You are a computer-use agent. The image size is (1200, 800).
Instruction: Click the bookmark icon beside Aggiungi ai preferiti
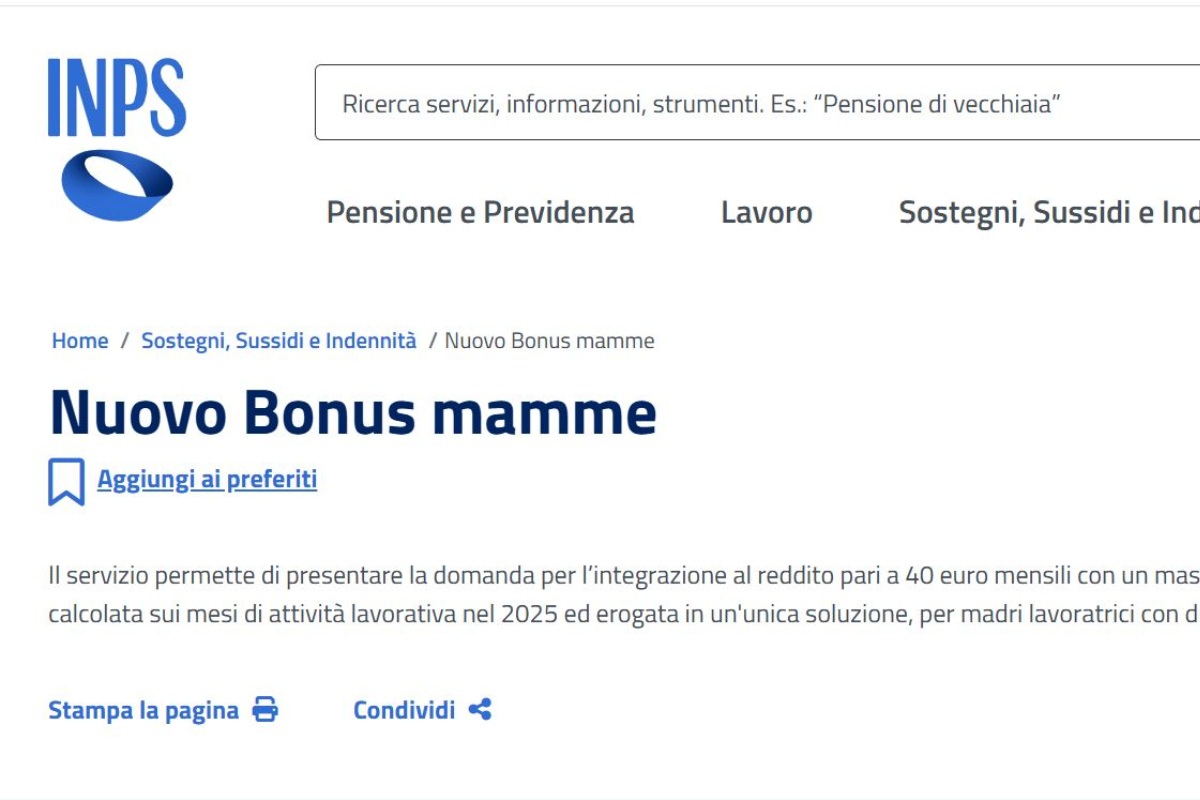[66, 482]
